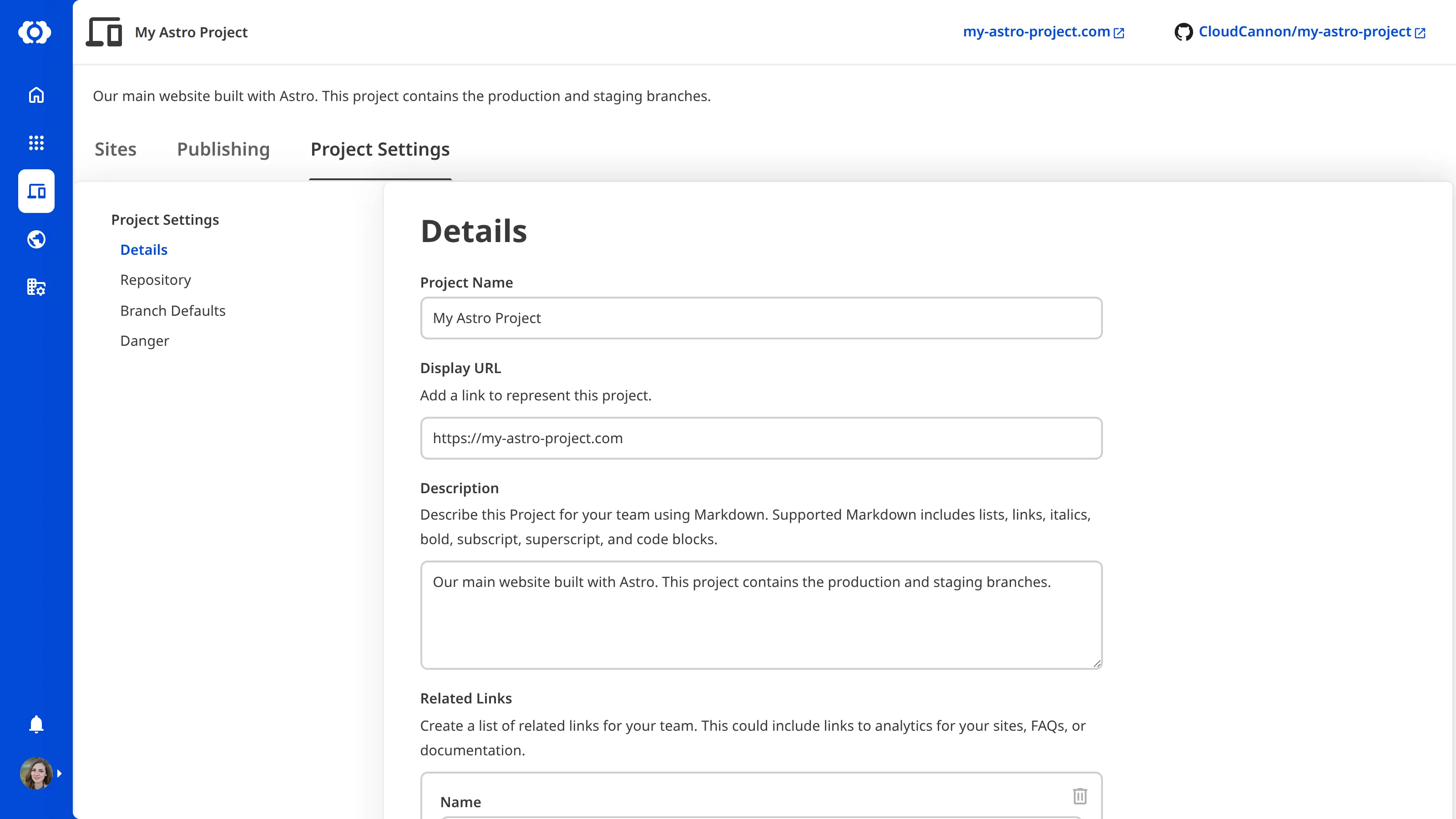Open the Repository settings section
The height and width of the screenshot is (819, 1456).
pos(156,280)
